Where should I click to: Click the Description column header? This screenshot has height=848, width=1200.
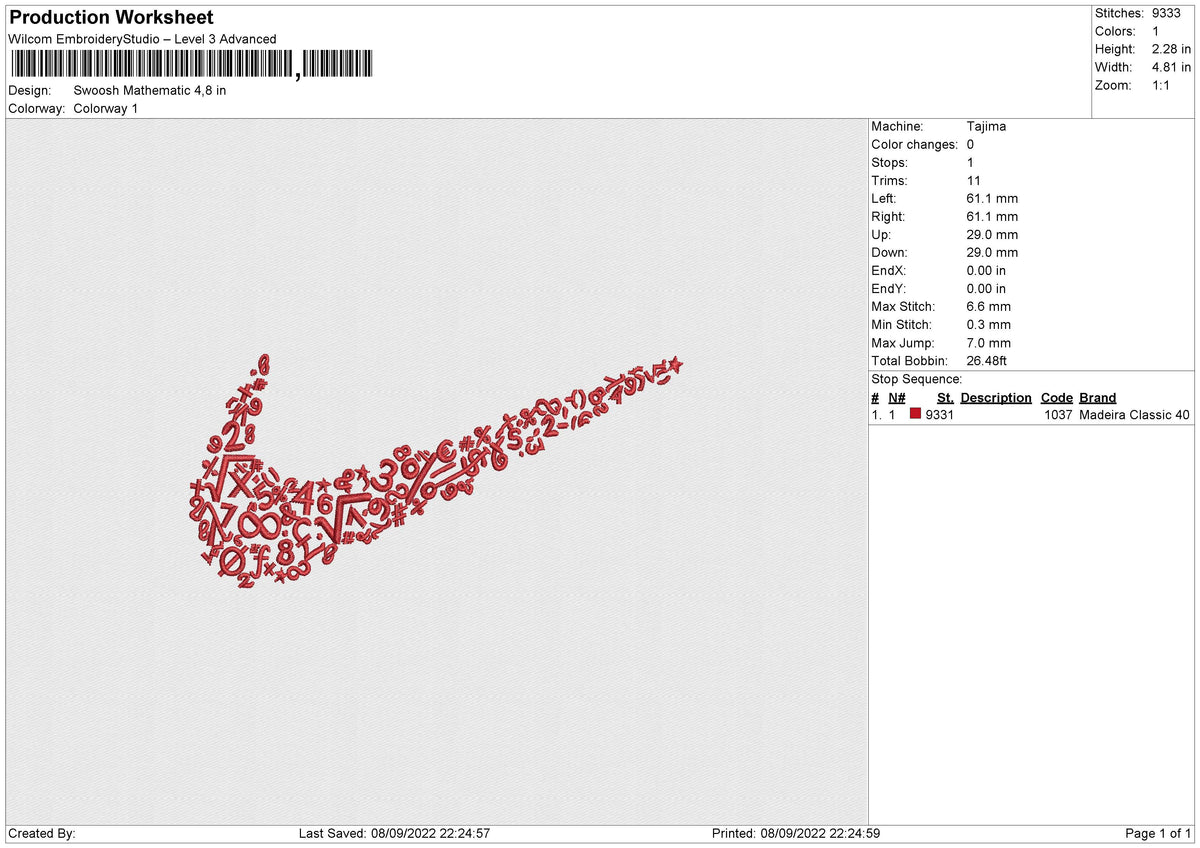pyautogui.click(x=996, y=397)
